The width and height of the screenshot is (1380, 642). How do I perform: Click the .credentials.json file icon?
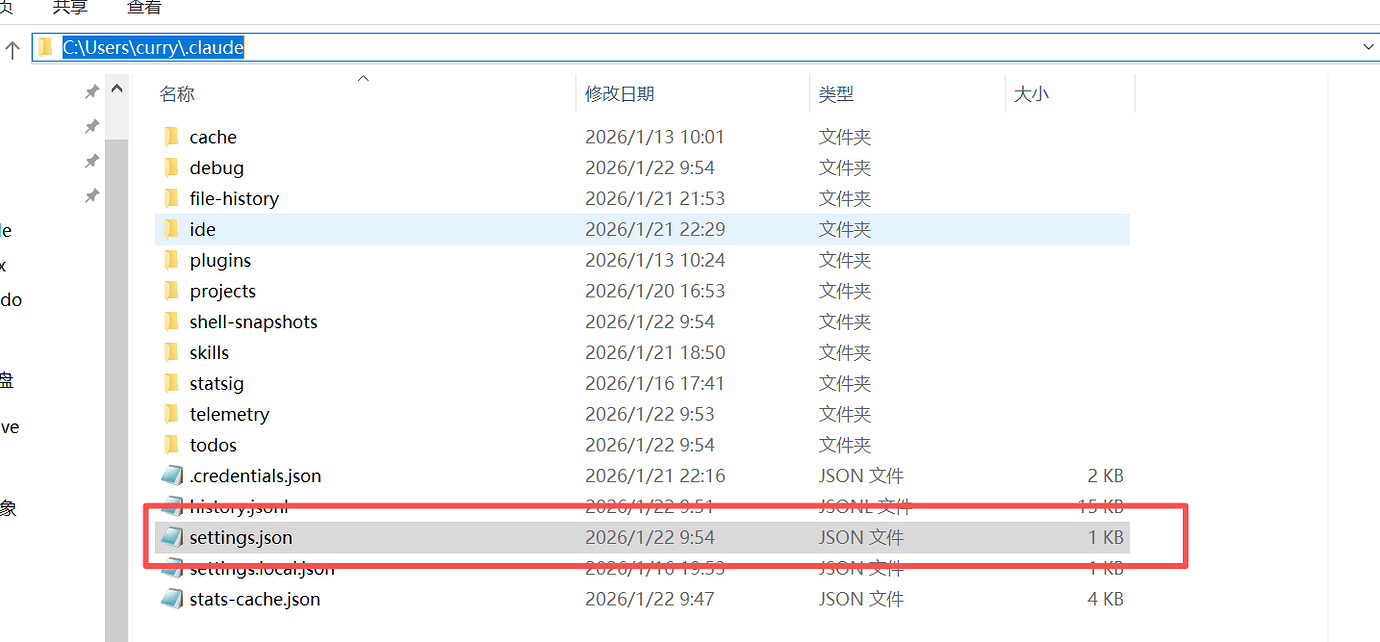tap(172, 476)
